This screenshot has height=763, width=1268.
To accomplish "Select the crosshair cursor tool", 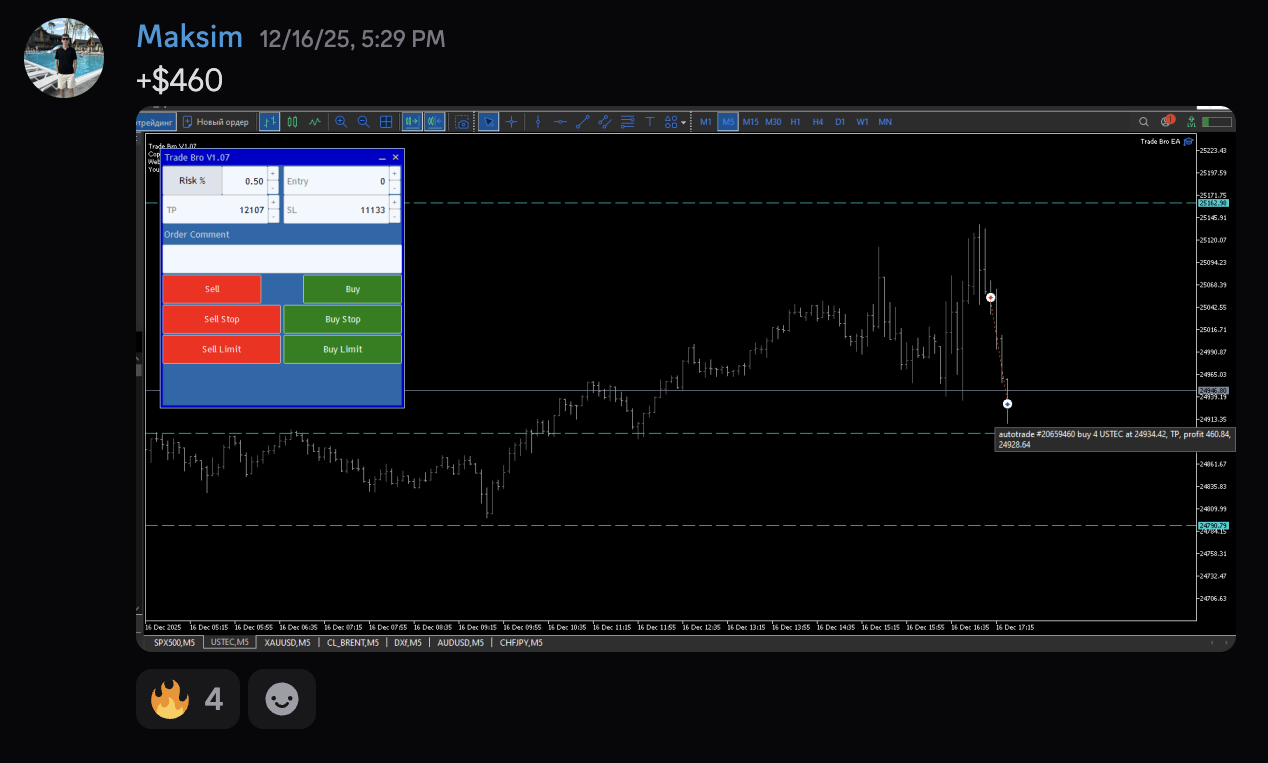I will (x=511, y=122).
